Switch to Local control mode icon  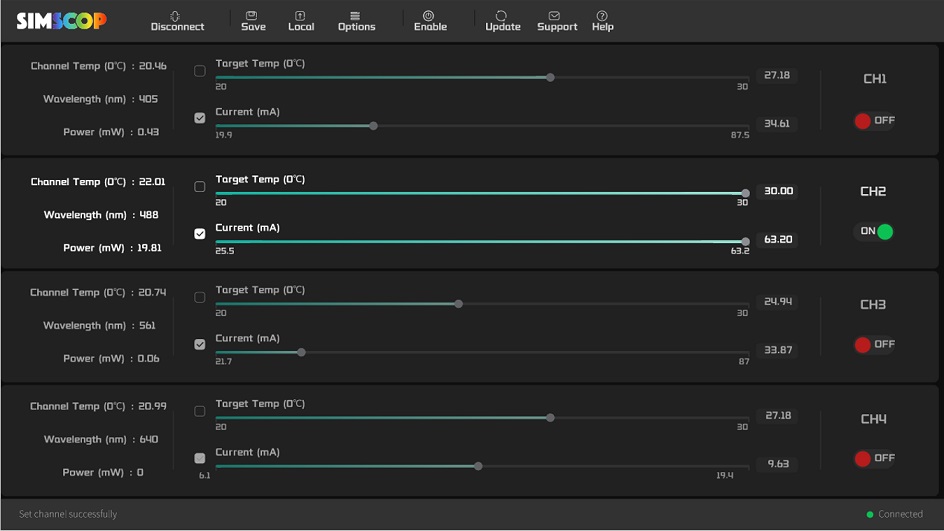(301, 16)
